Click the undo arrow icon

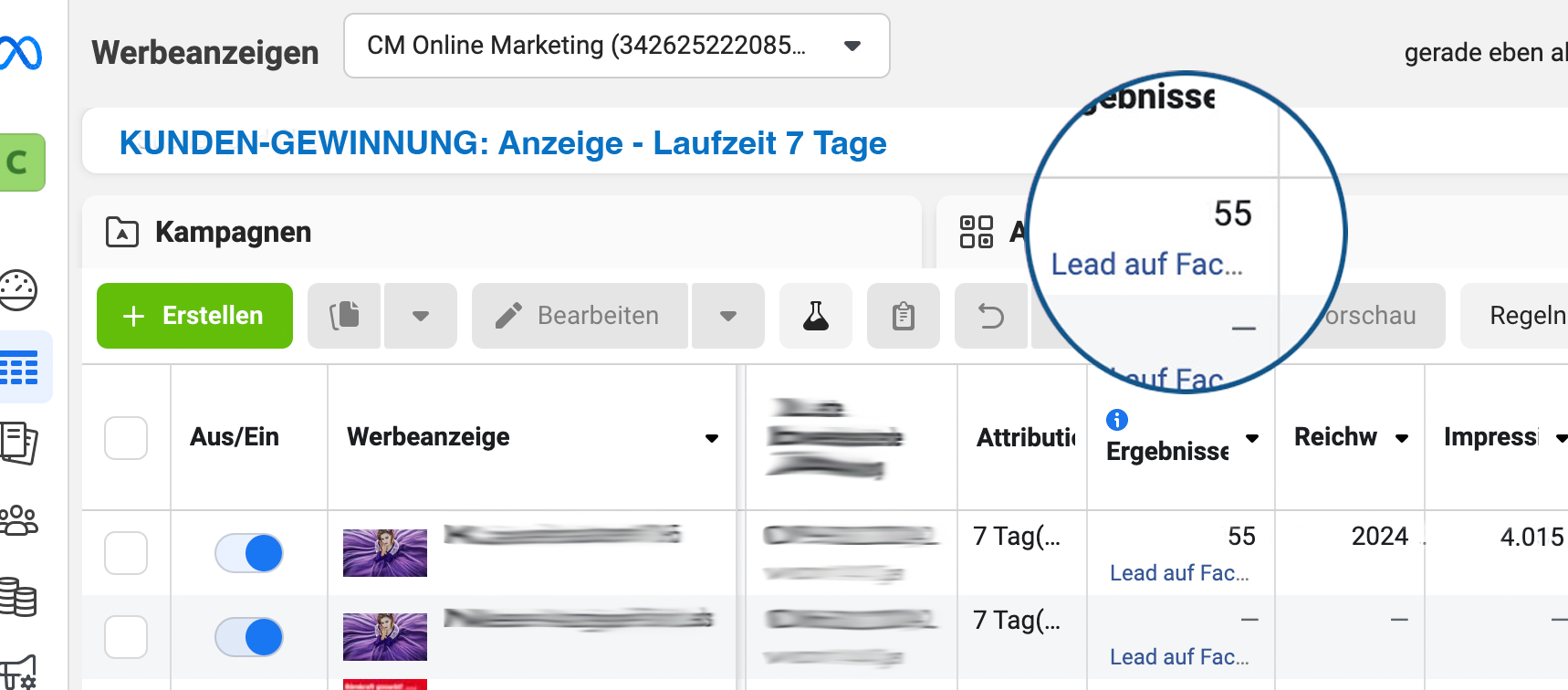(990, 316)
